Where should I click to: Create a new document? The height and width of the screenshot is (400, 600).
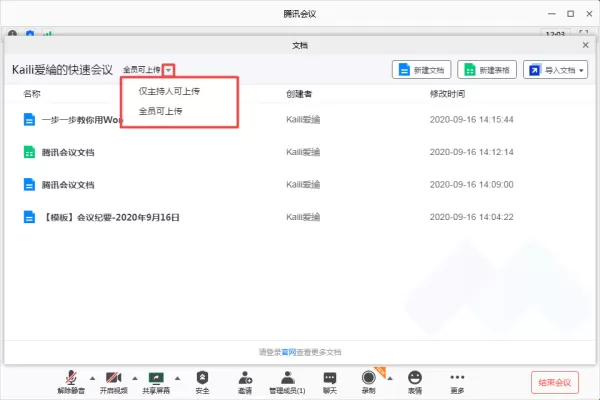421,70
